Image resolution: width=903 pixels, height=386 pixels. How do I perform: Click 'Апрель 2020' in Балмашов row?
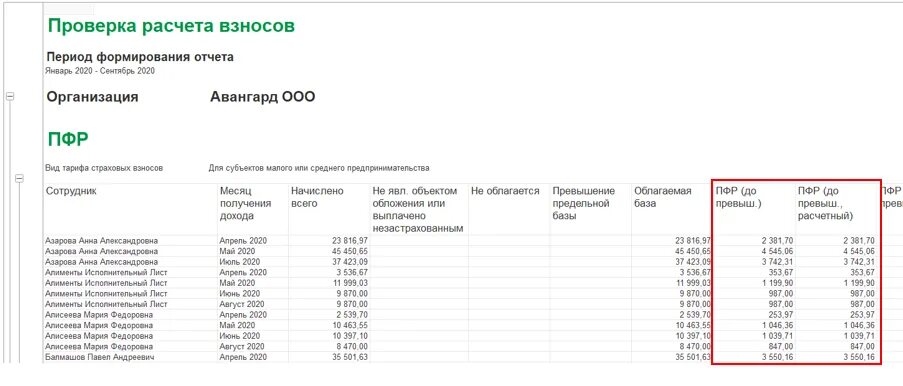[242, 358]
